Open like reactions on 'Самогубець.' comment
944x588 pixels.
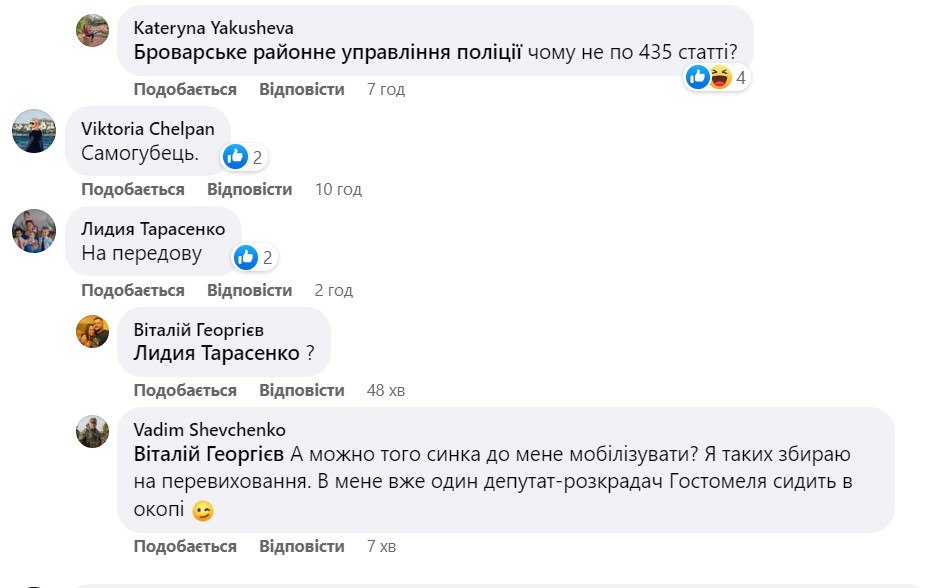coord(243,156)
